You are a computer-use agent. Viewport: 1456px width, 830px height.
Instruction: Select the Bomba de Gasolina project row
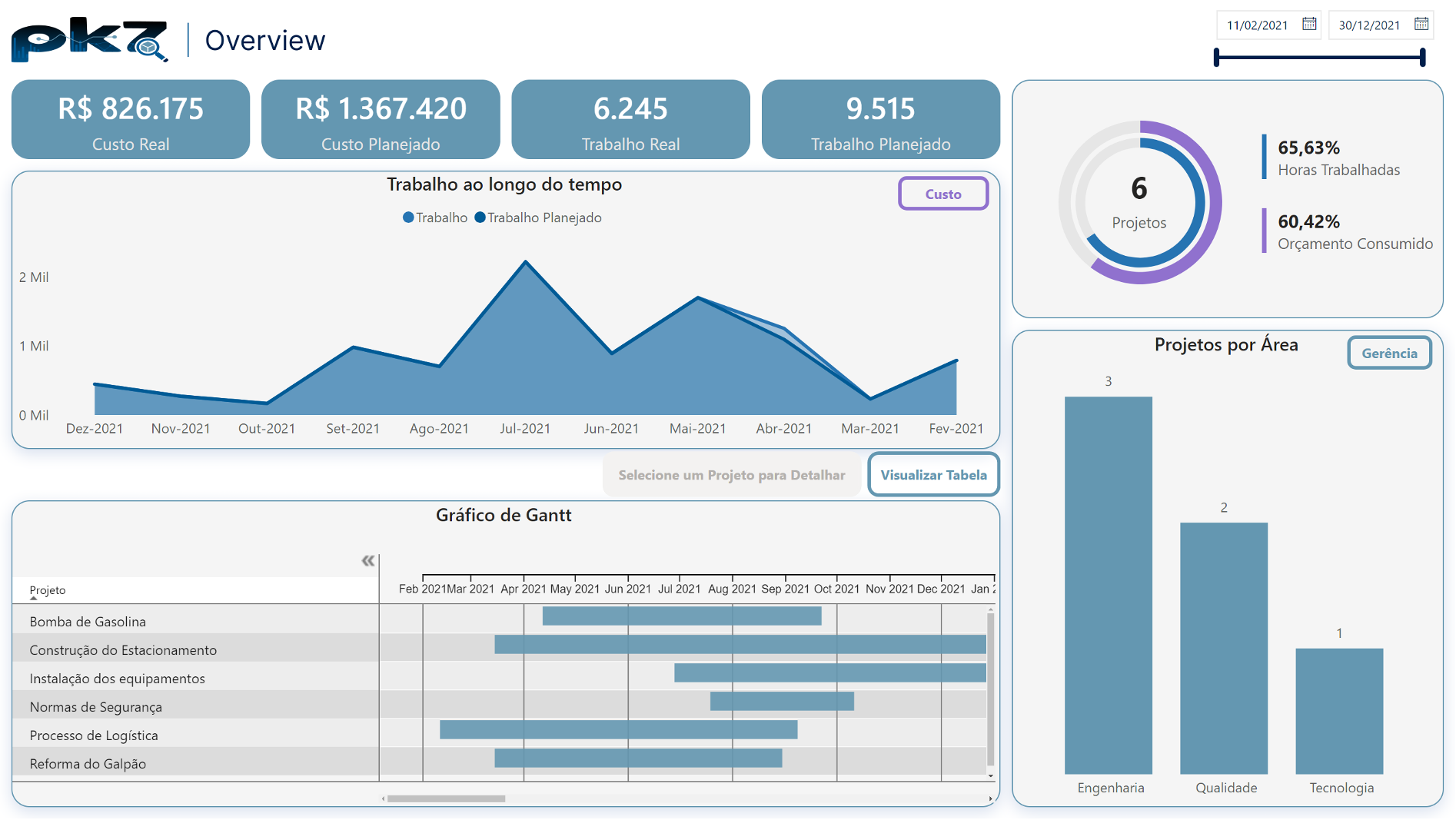pyautogui.click(x=88, y=622)
